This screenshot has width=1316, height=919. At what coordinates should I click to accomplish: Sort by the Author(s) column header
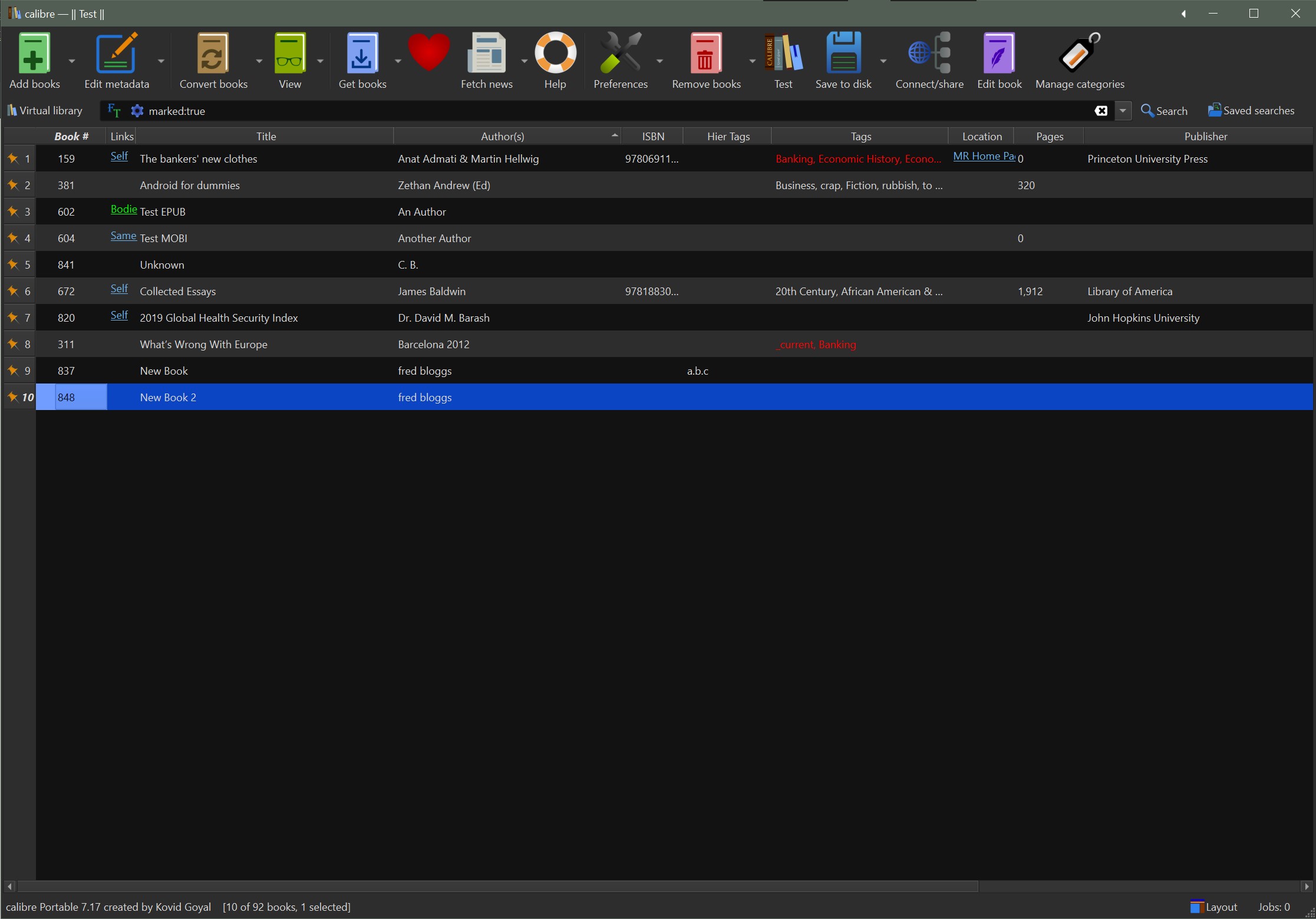click(x=502, y=136)
